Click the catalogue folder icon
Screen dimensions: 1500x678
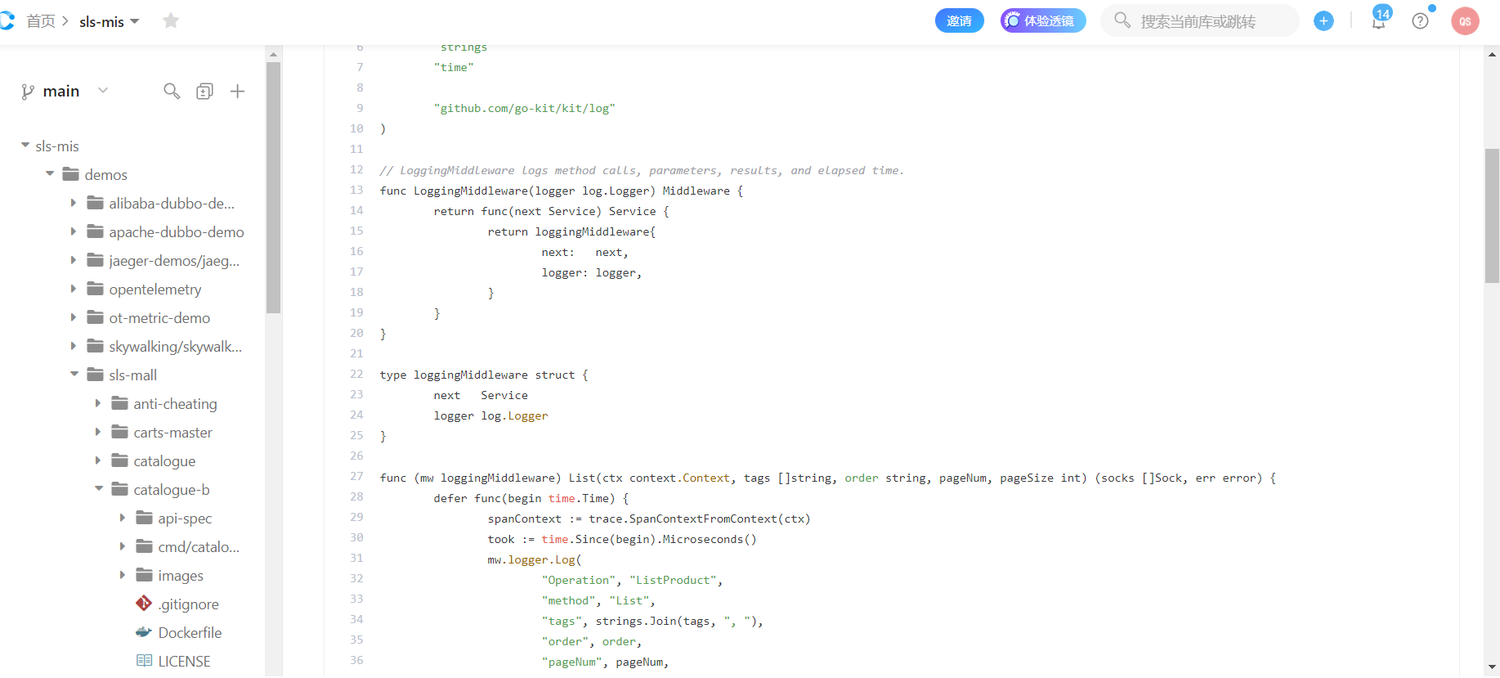click(x=119, y=461)
